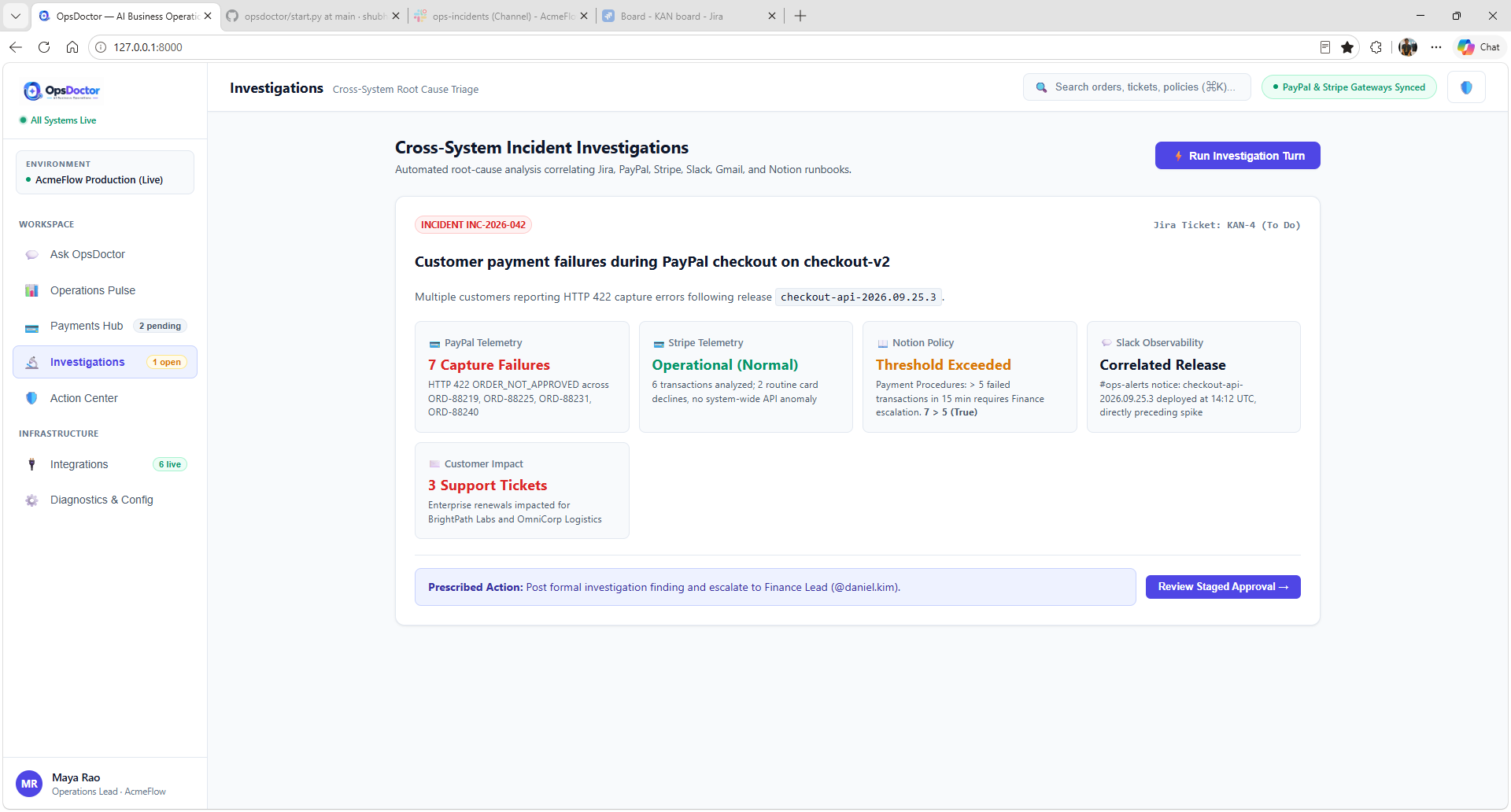The height and width of the screenshot is (812, 1511).
Task: Open Action Center in the sidebar
Action: point(105,399)
